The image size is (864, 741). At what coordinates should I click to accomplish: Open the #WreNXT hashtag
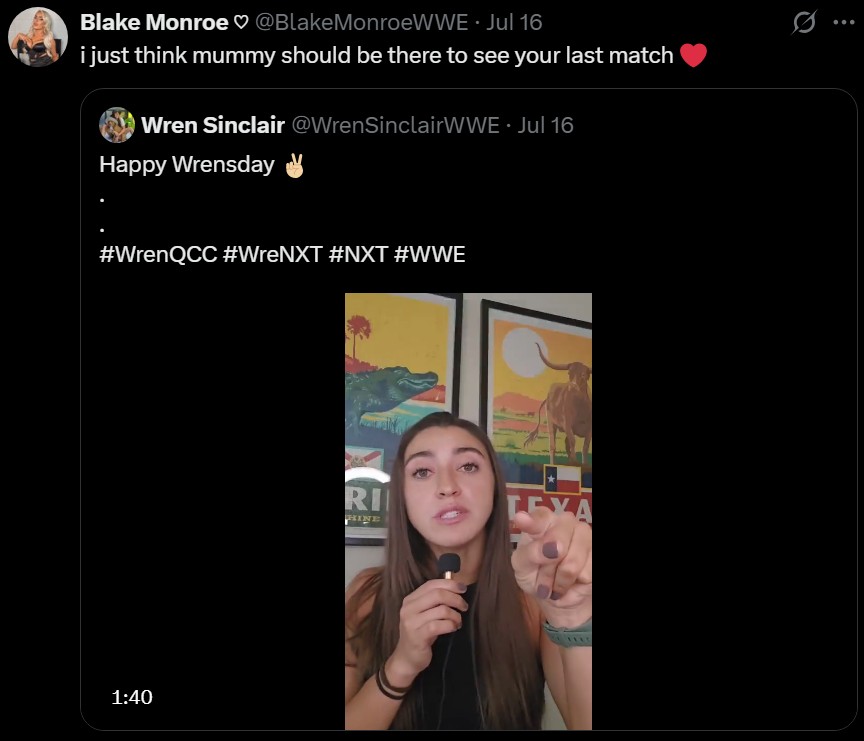click(x=273, y=255)
